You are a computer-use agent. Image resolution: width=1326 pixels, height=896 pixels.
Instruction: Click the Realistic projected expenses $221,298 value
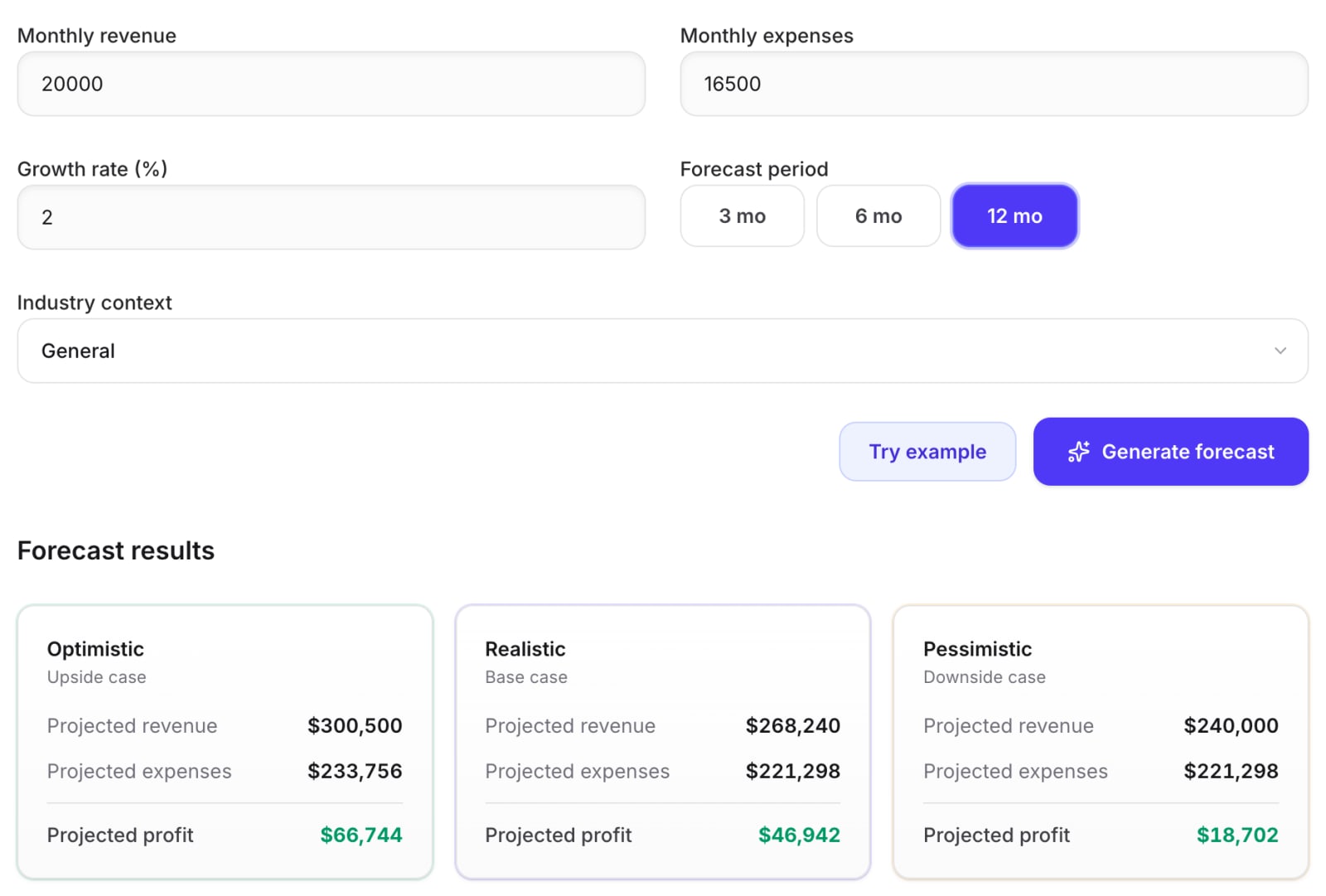(x=793, y=772)
